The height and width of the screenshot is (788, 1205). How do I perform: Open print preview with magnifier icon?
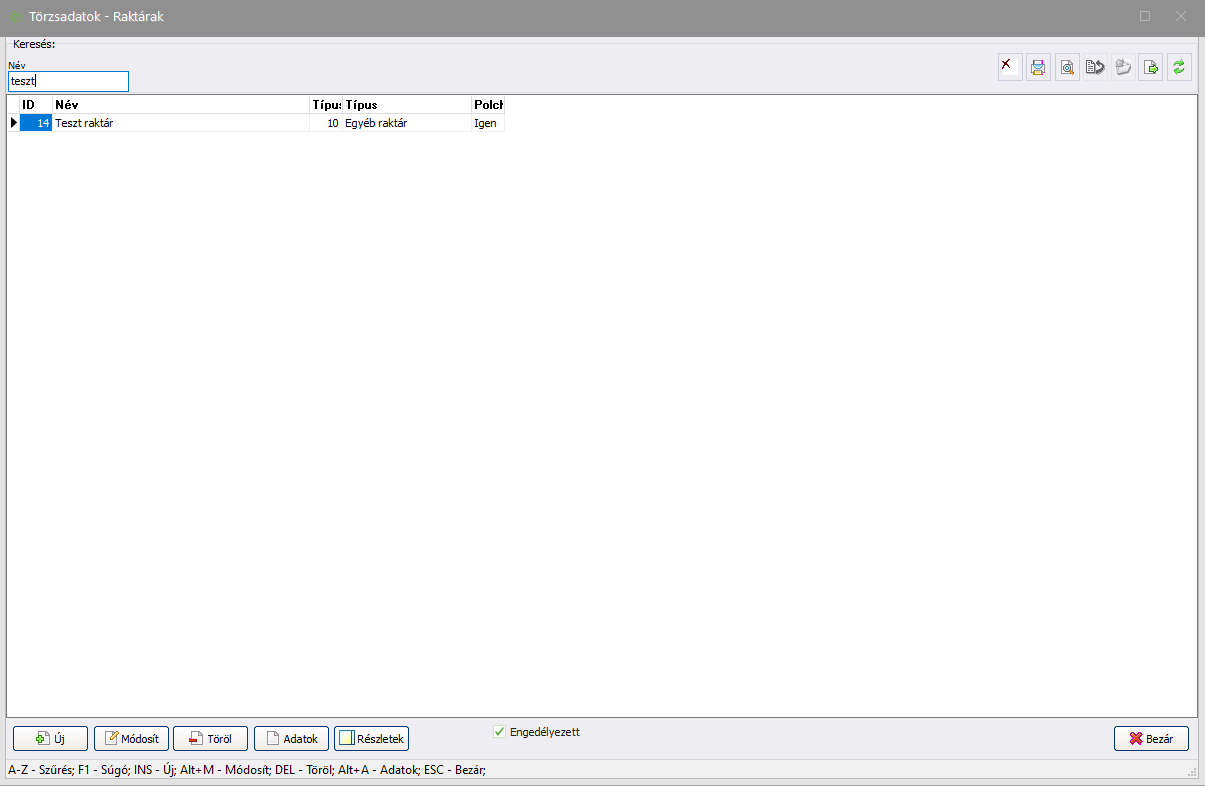coord(1067,68)
